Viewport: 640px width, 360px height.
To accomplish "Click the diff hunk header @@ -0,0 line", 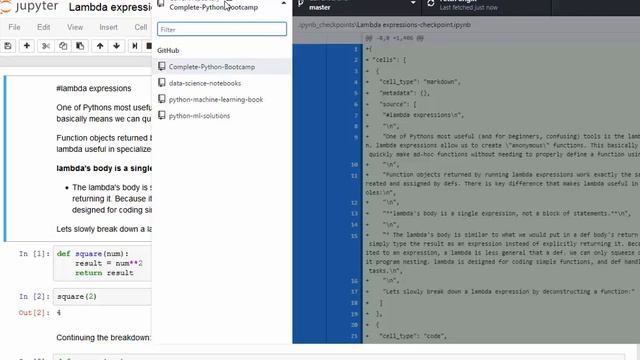I will point(395,38).
